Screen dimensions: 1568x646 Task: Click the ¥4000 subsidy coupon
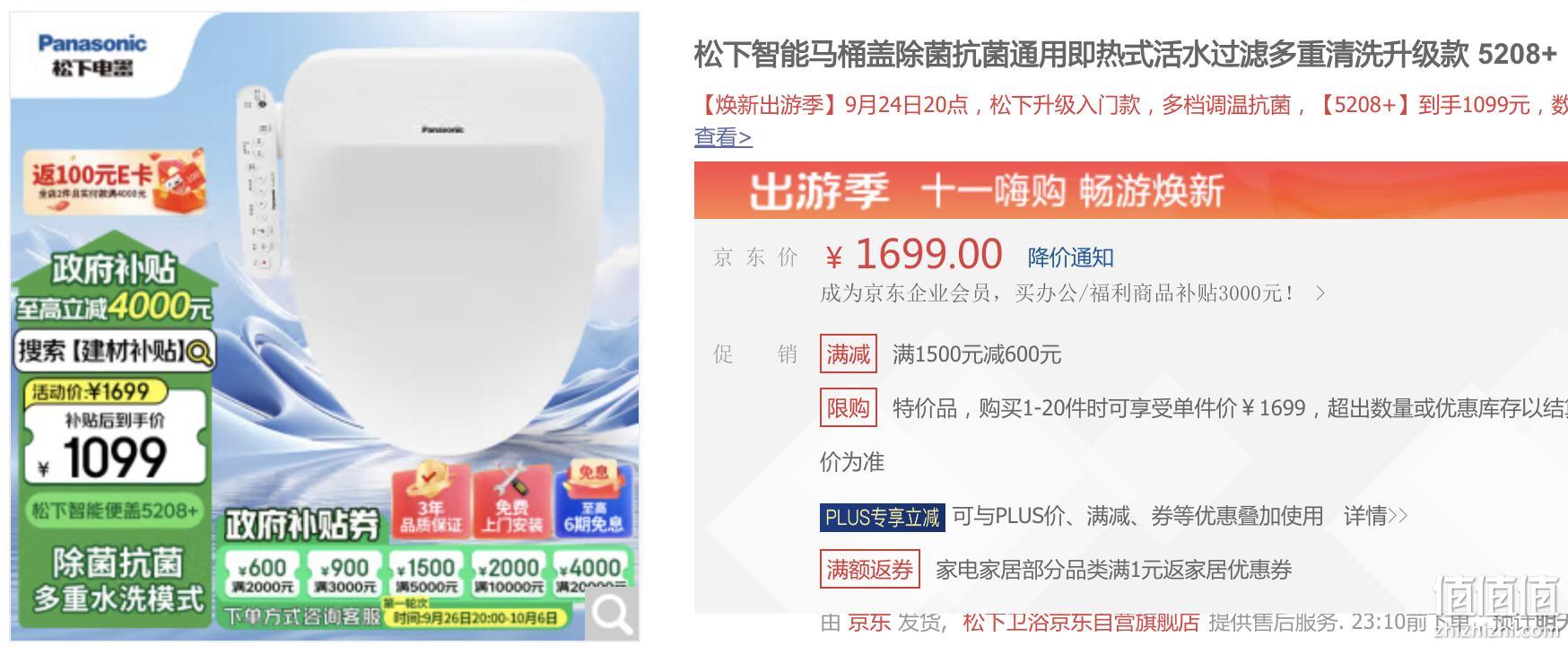click(x=592, y=574)
